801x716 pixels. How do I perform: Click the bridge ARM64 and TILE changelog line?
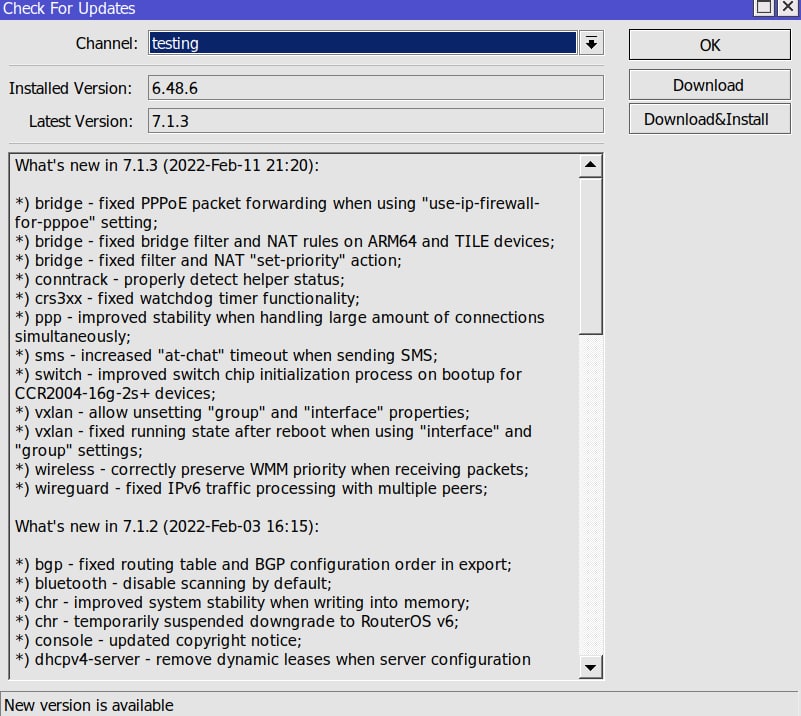[285, 241]
